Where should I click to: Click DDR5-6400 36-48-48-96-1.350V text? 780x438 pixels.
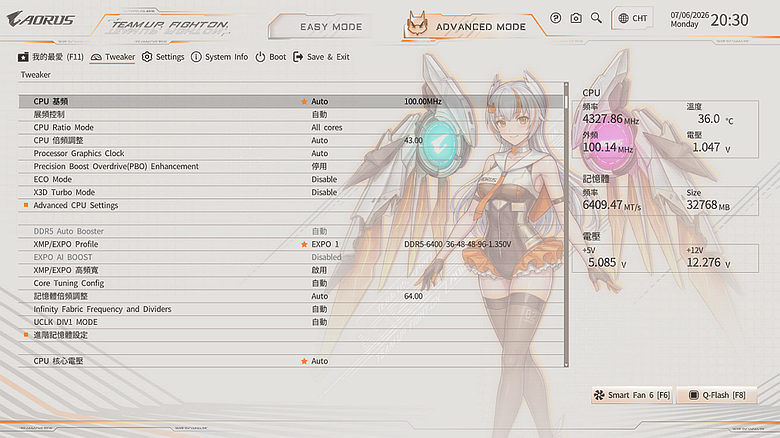457,244
